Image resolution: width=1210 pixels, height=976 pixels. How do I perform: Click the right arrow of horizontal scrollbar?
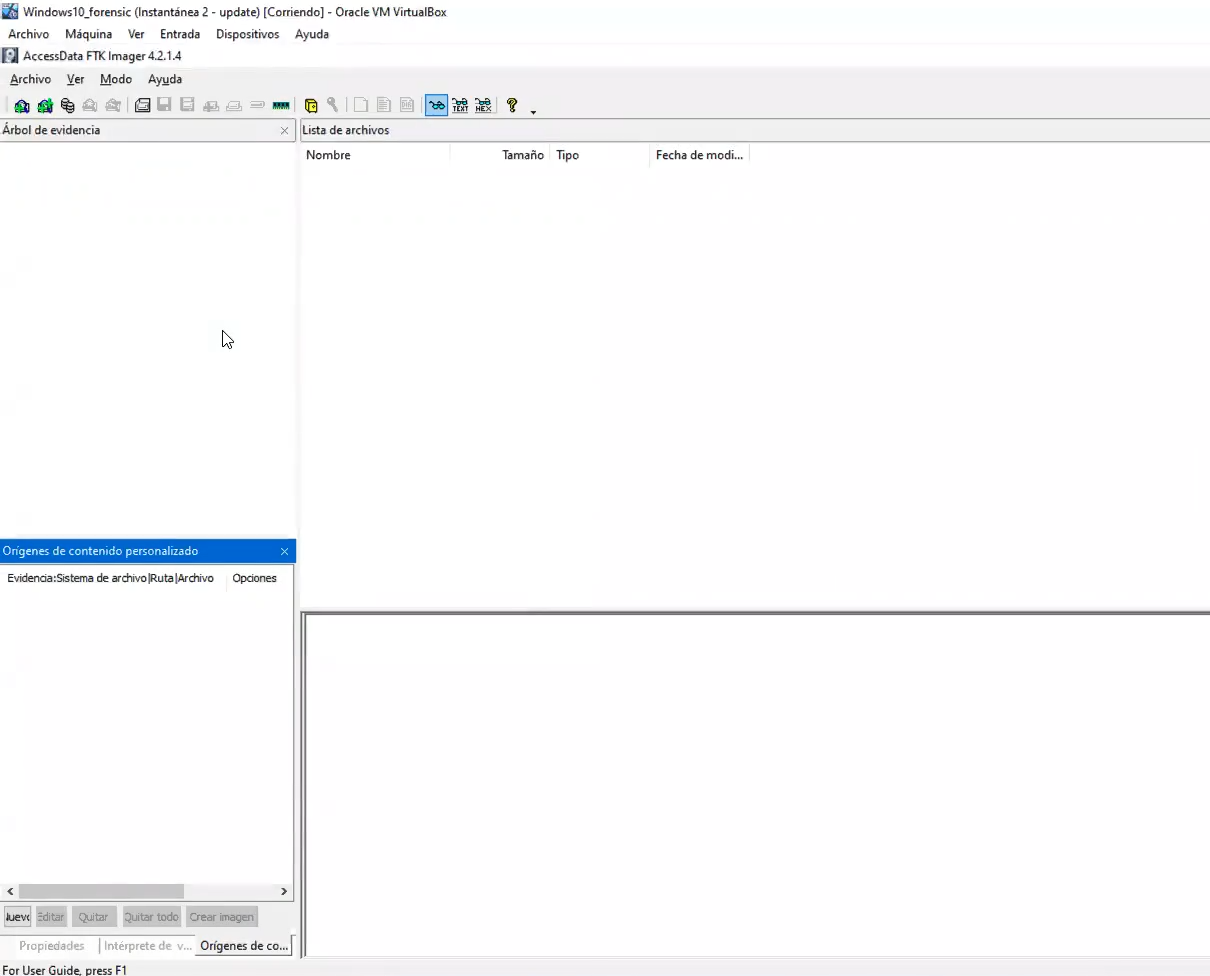coord(284,891)
